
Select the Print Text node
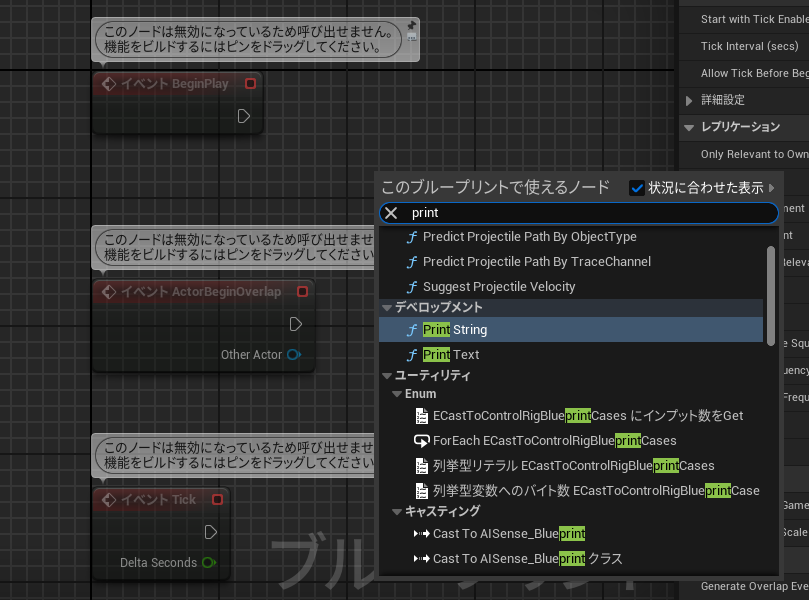point(450,355)
